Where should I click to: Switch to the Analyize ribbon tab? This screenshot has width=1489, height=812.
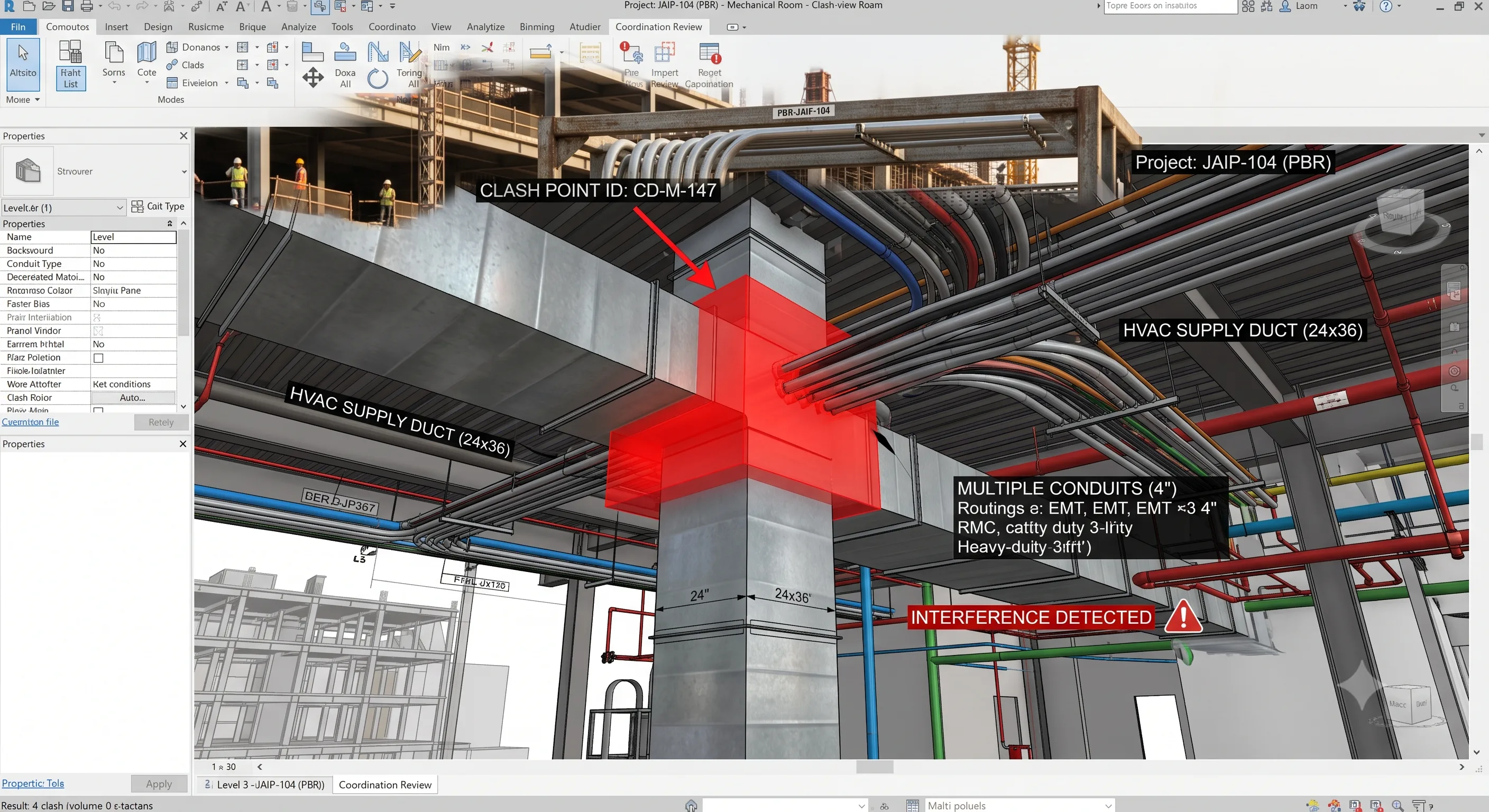(299, 26)
